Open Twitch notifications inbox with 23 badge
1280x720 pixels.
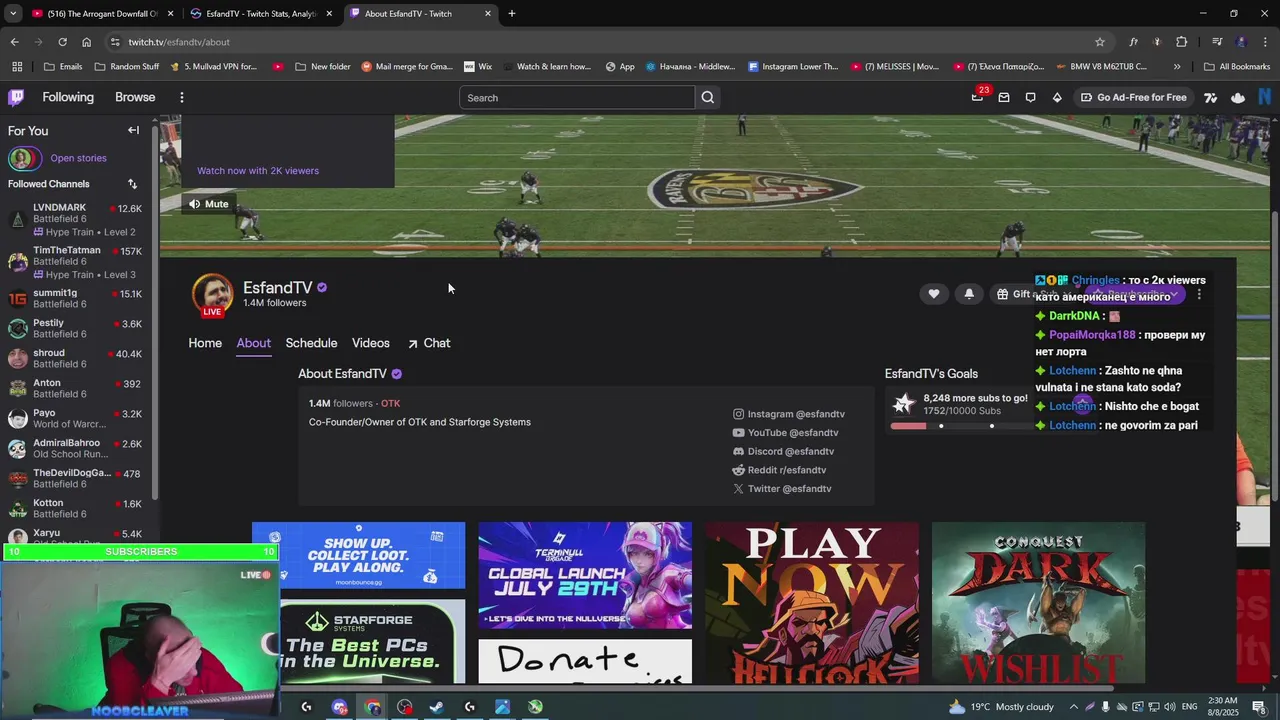pos(978,97)
